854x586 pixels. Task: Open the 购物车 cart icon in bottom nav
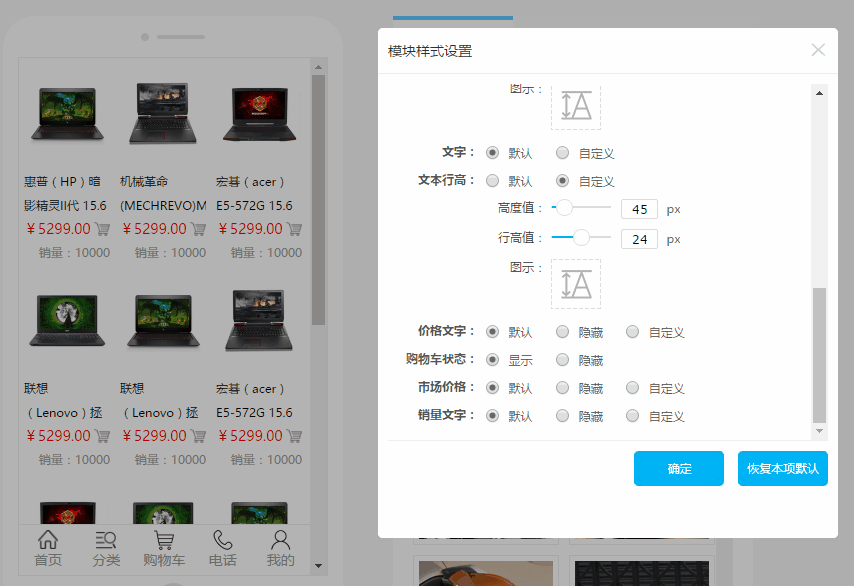[164, 541]
